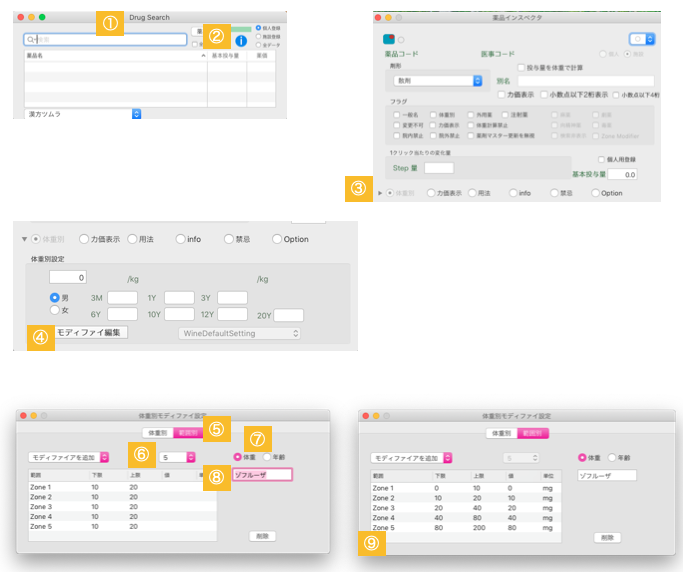Screen dimensions: 683x572
Task: Switch to the 範囲別 tab in the left modifier window
Action: 187,433
